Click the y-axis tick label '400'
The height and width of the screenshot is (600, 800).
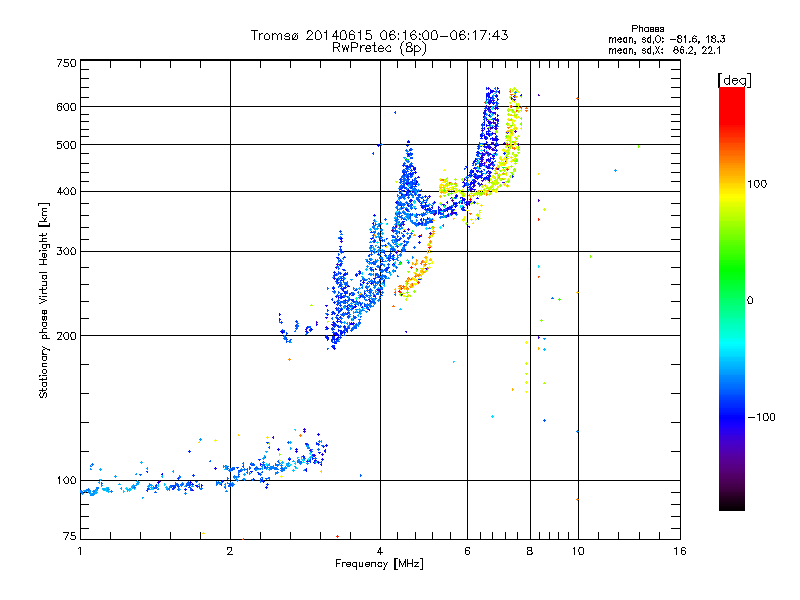66,191
